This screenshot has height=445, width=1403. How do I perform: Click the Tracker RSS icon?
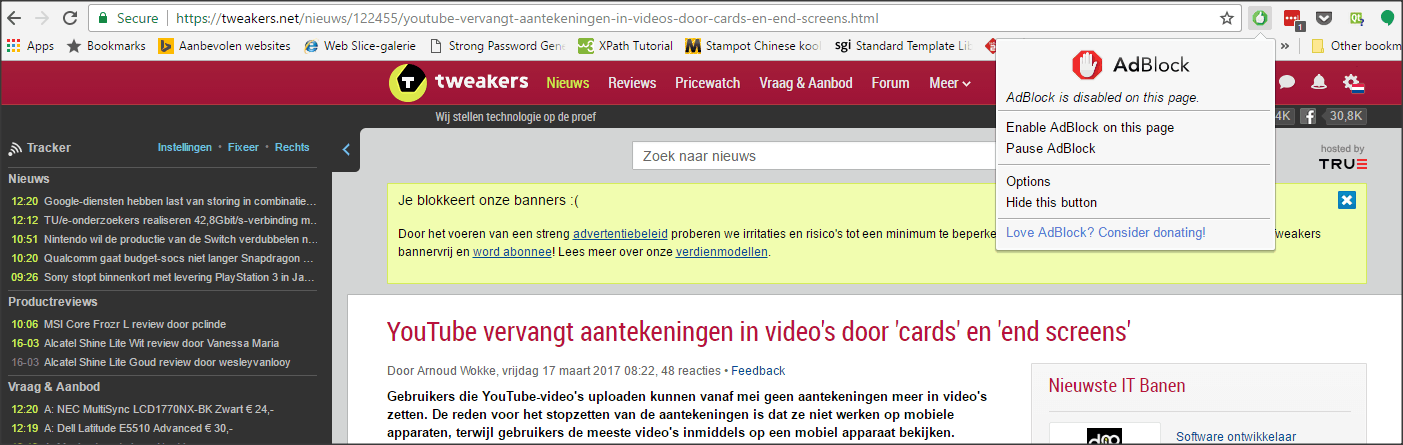tap(15, 148)
